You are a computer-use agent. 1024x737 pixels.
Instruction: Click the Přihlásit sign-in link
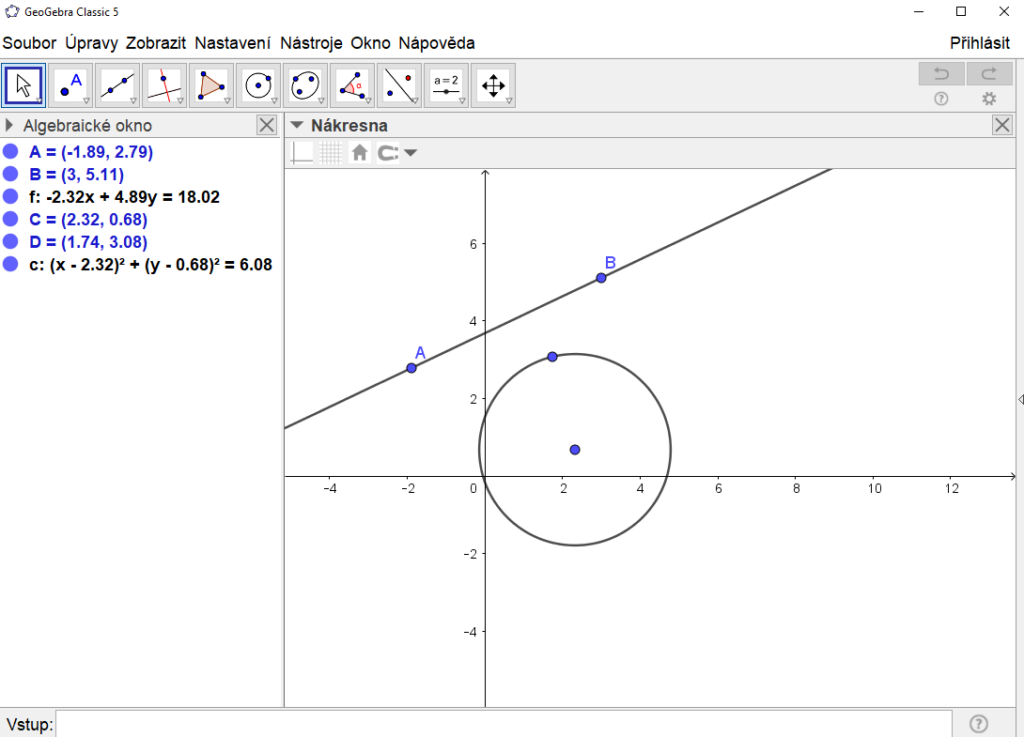(979, 43)
